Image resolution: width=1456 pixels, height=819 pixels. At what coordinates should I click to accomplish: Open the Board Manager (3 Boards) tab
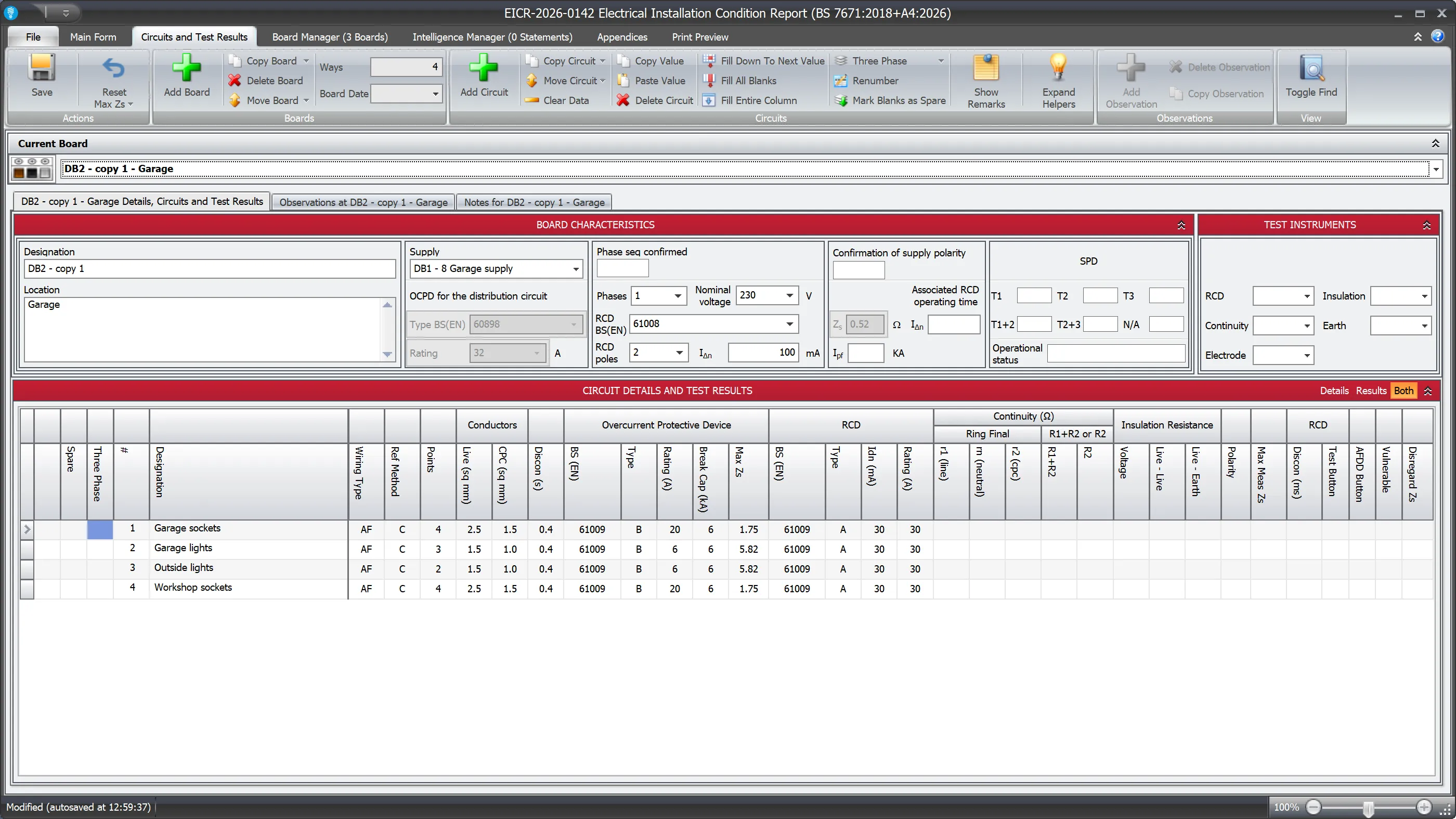[330, 37]
